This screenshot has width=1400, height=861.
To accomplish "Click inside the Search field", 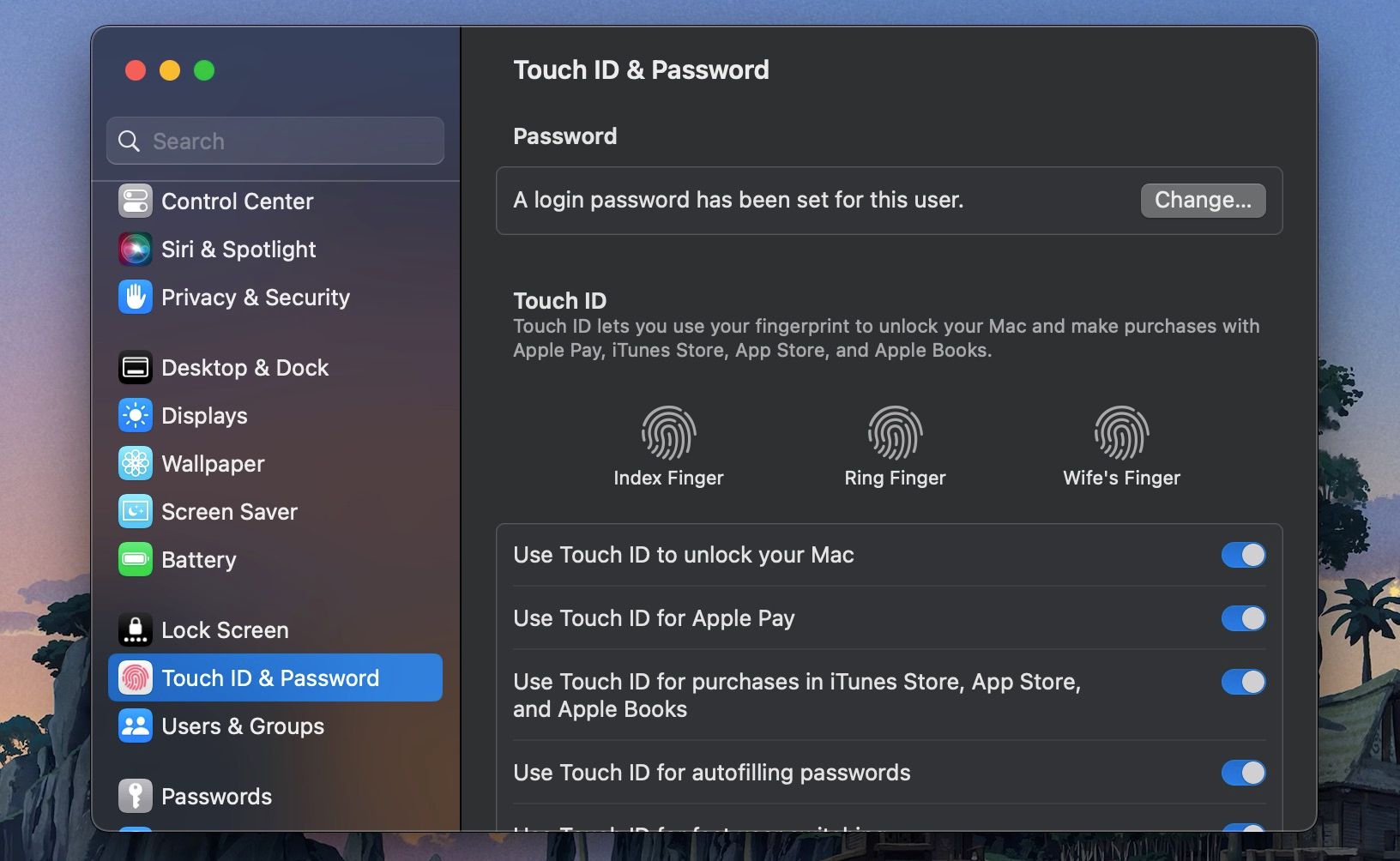I will pos(257,141).
